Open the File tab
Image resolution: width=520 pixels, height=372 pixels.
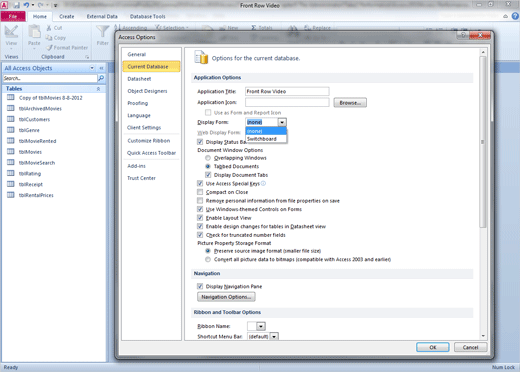(x=13, y=16)
